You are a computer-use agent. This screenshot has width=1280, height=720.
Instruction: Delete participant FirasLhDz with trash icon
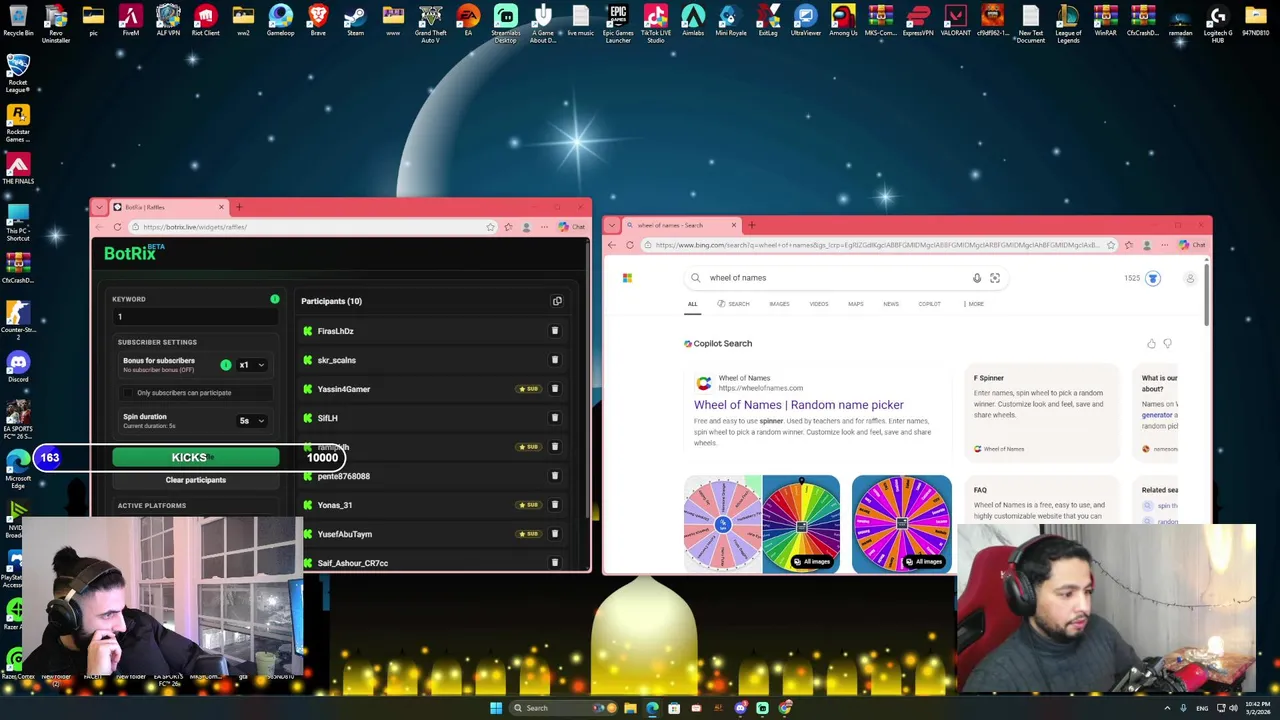click(x=555, y=331)
